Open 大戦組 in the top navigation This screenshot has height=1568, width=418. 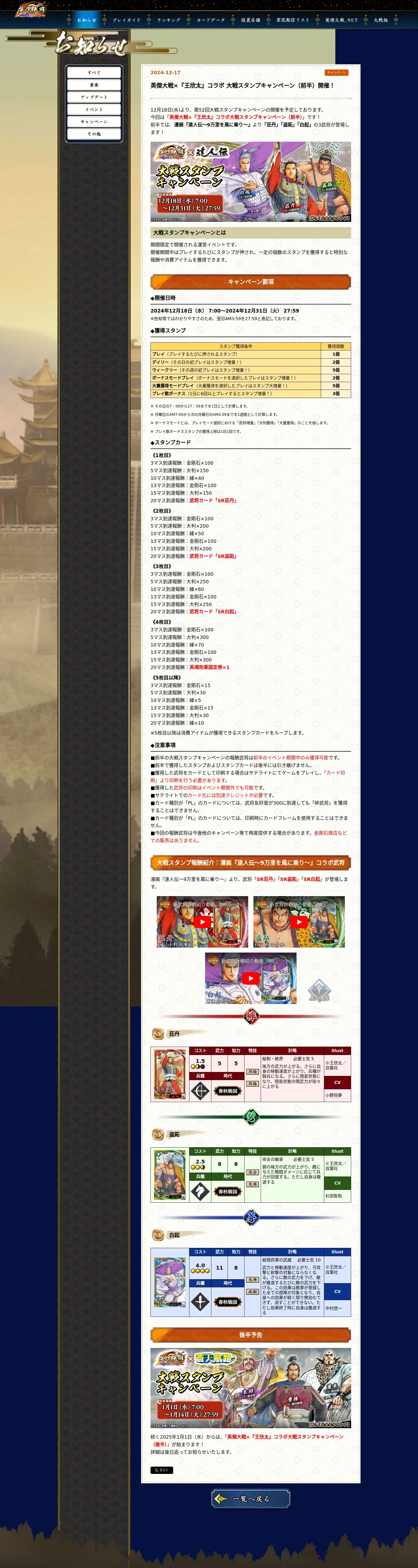[381, 20]
